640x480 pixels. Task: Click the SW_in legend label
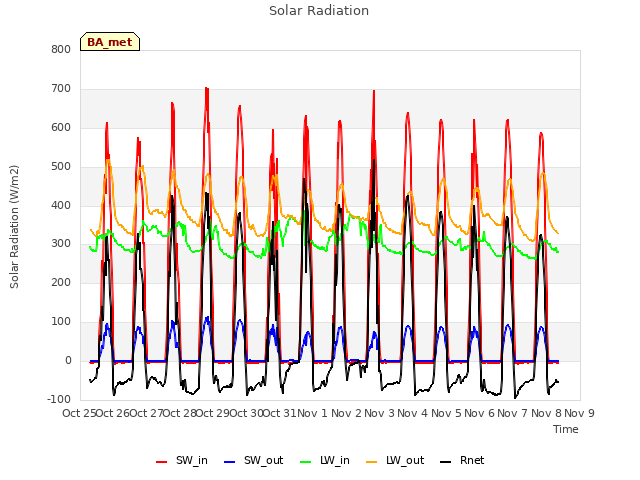192,461
